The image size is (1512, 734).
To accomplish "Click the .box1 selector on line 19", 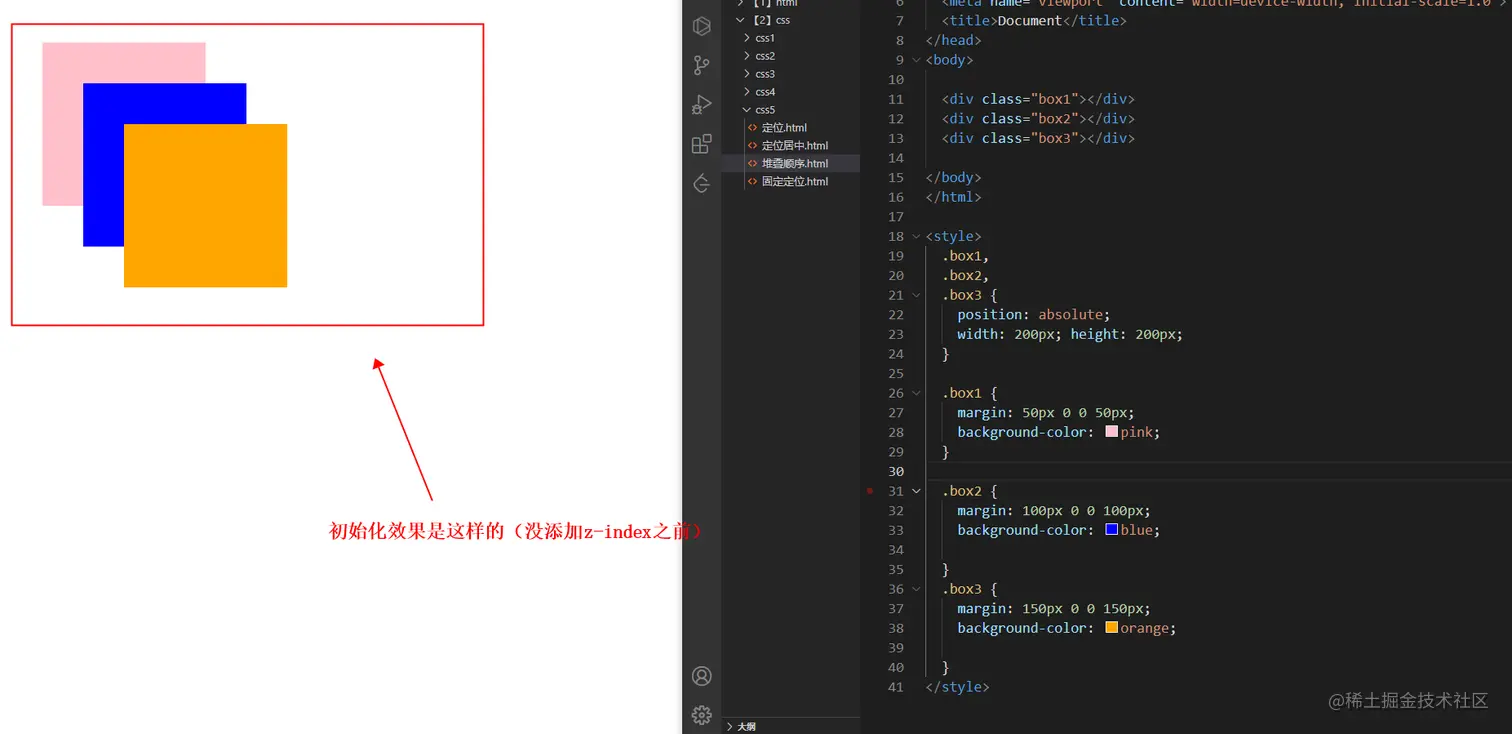I will click(x=962, y=256).
